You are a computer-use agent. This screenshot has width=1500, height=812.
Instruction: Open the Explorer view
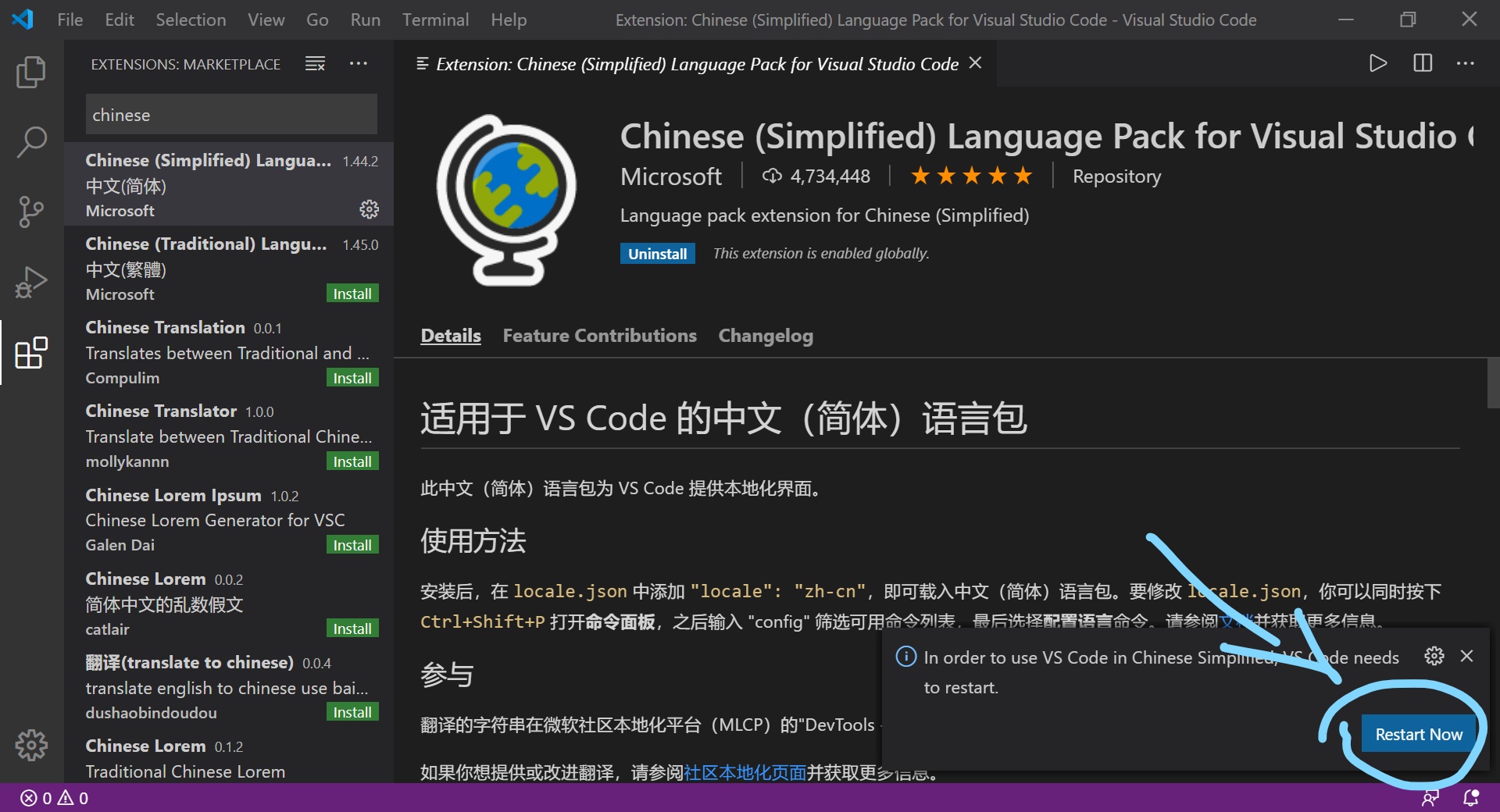pyautogui.click(x=31, y=71)
